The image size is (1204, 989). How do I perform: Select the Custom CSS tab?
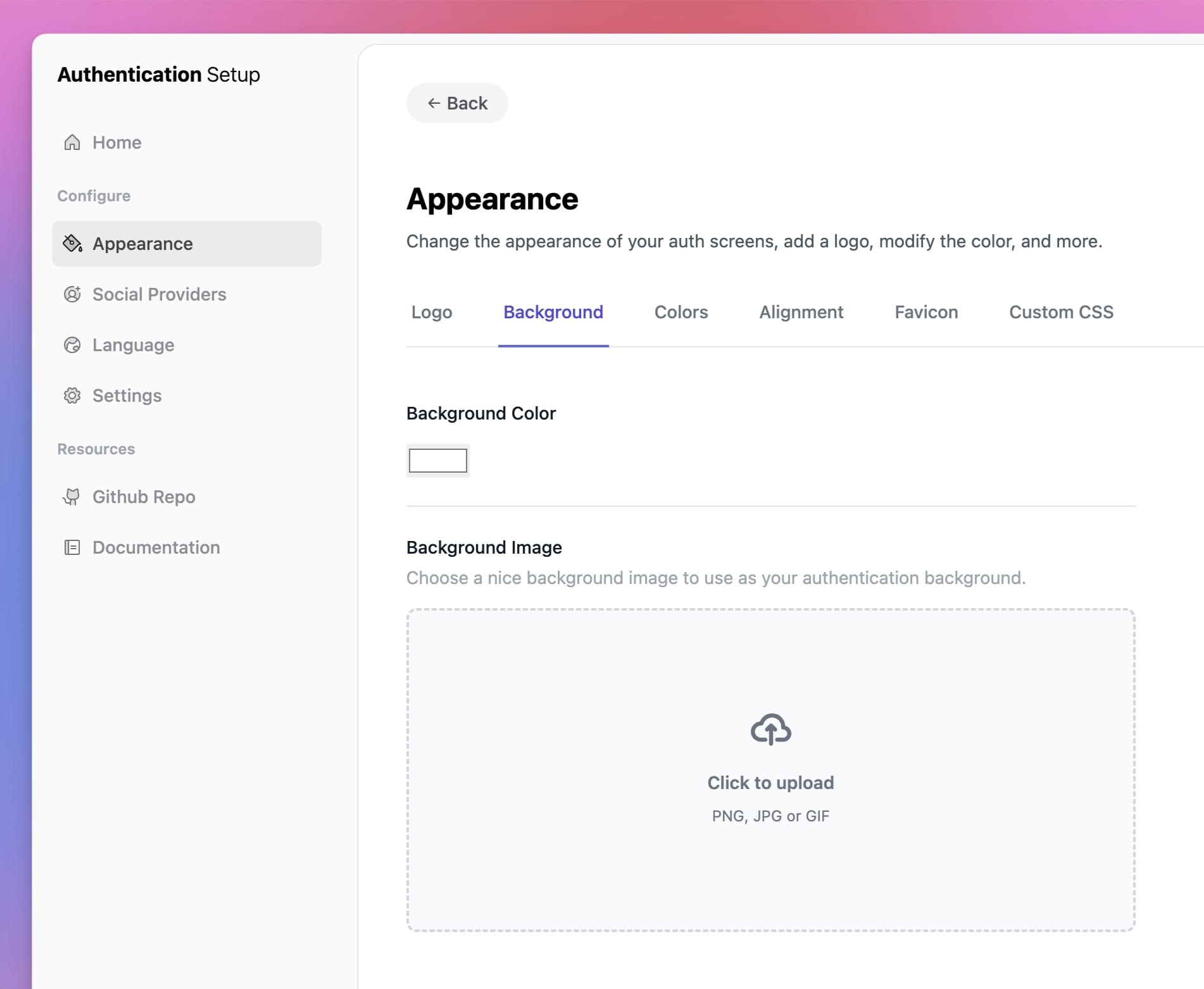pos(1061,312)
